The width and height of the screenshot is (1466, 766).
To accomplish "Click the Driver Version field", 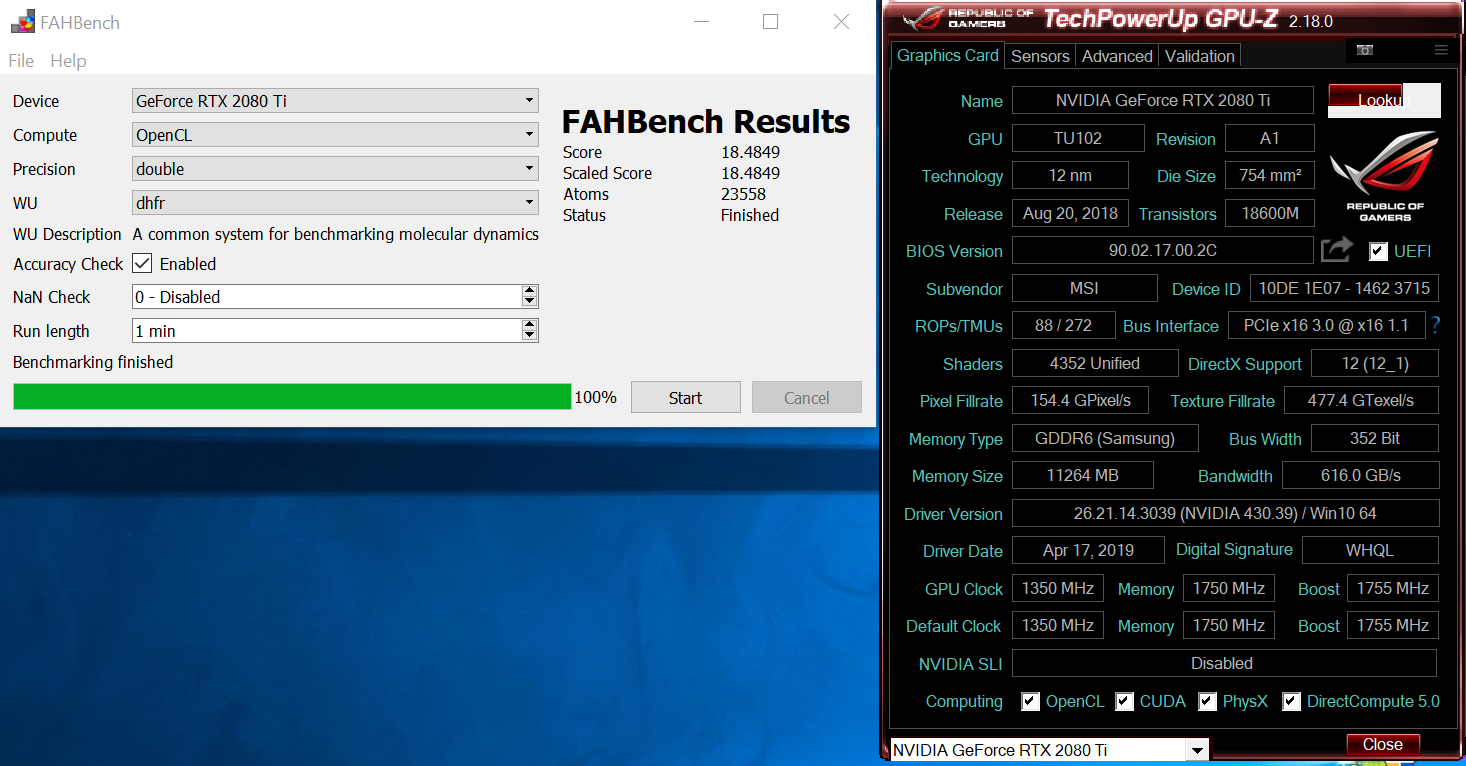I will [x=1225, y=513].
